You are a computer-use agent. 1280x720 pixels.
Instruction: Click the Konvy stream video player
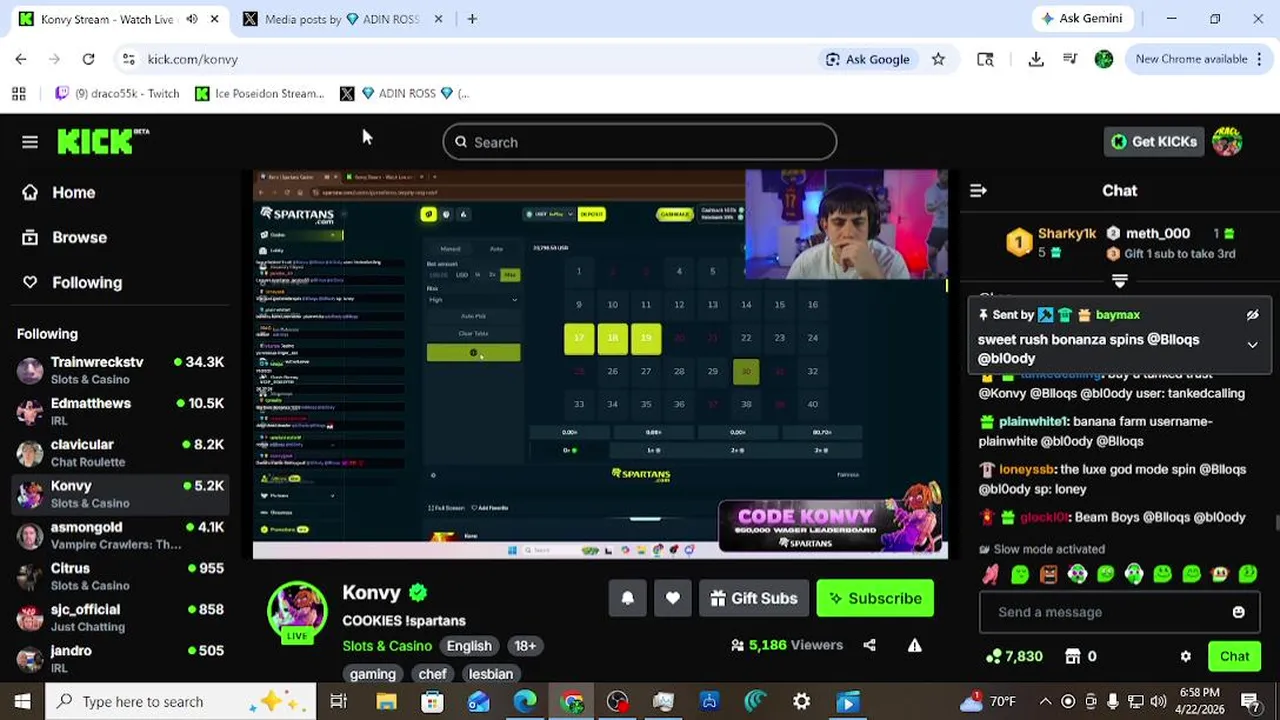point(600,363)
